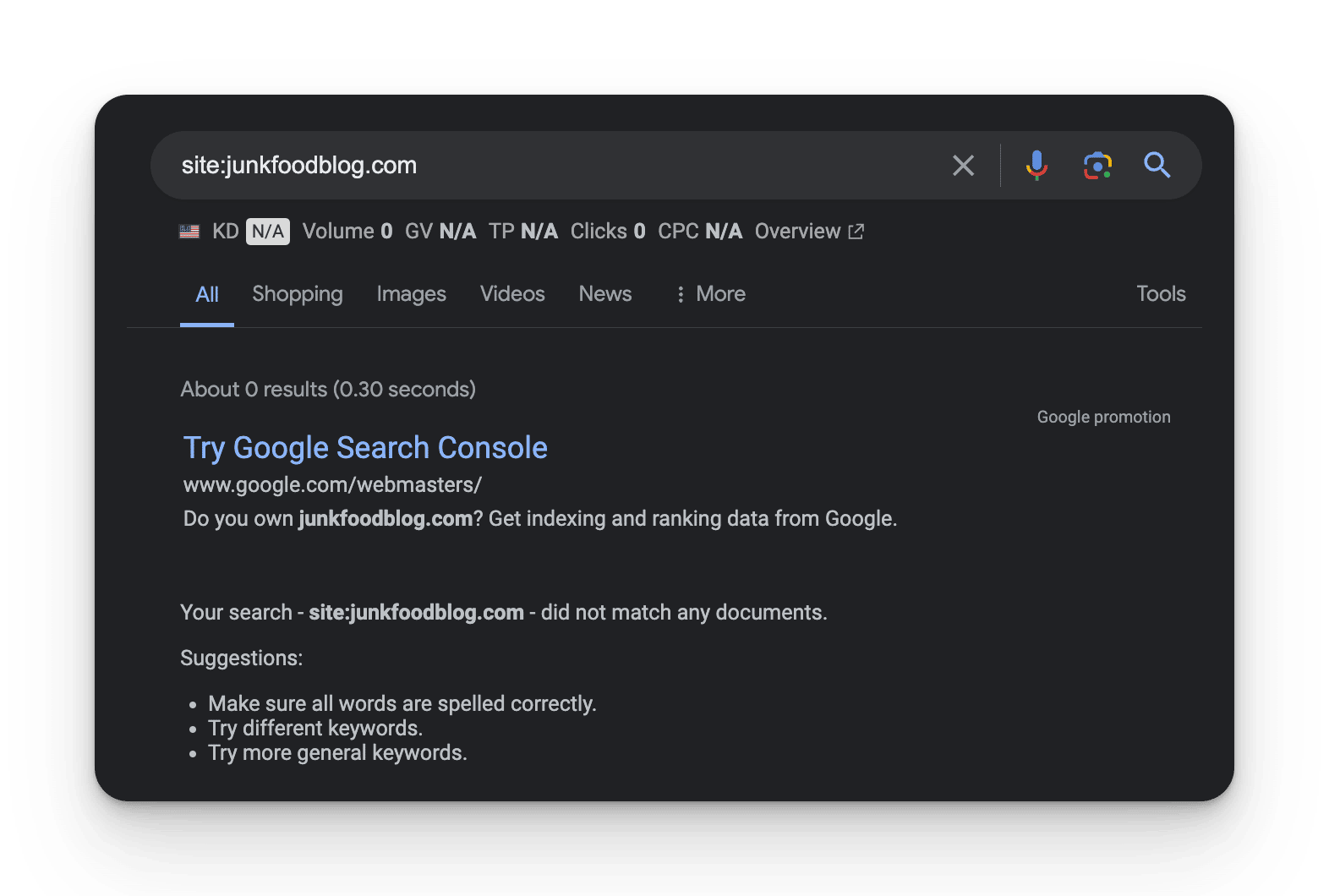Start voice search with the microphone icon
Image resolution: width=1329 pixels, height=896 pixels.
(1036, 165)
